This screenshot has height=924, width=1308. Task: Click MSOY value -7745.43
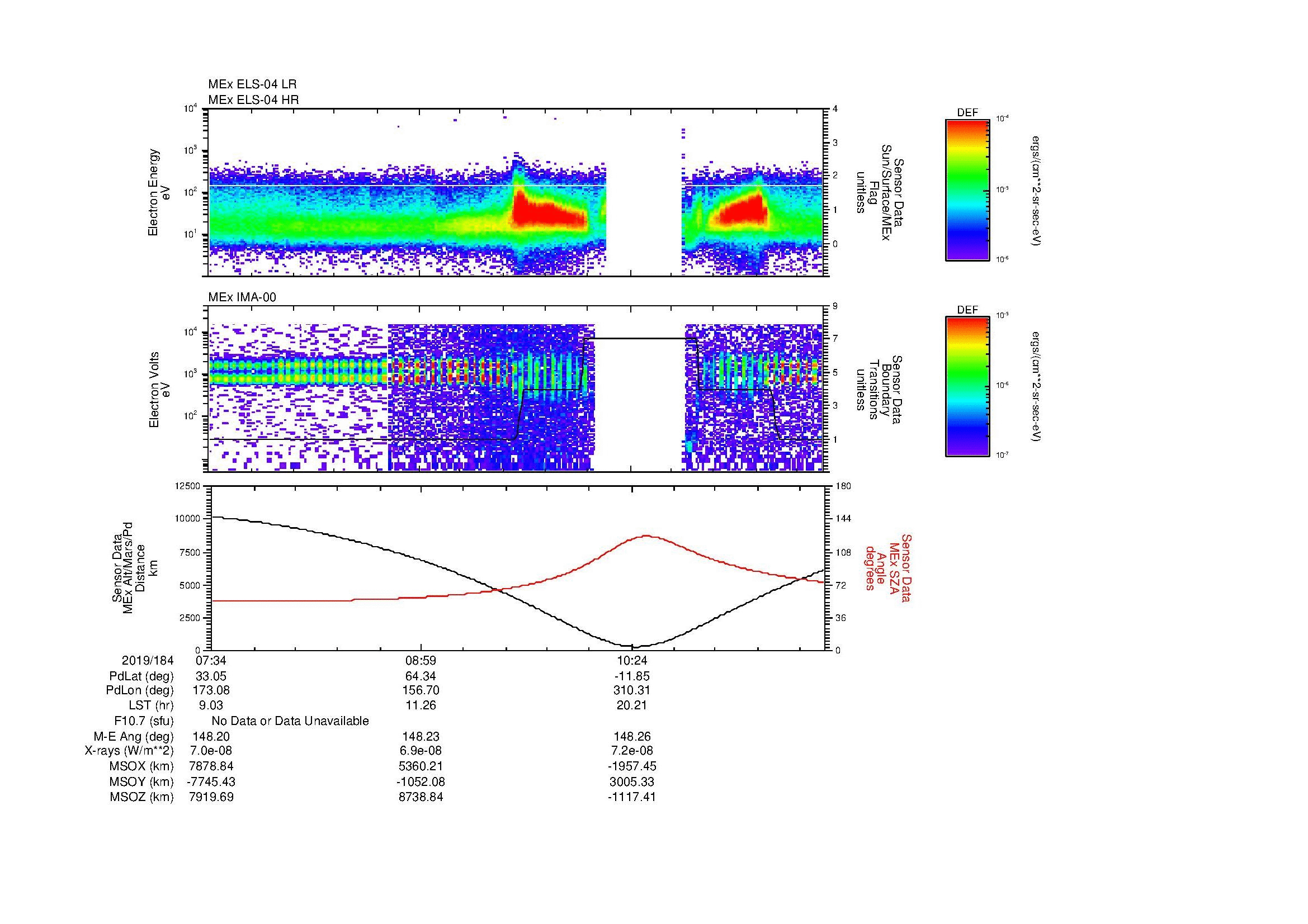pos(211,781)
